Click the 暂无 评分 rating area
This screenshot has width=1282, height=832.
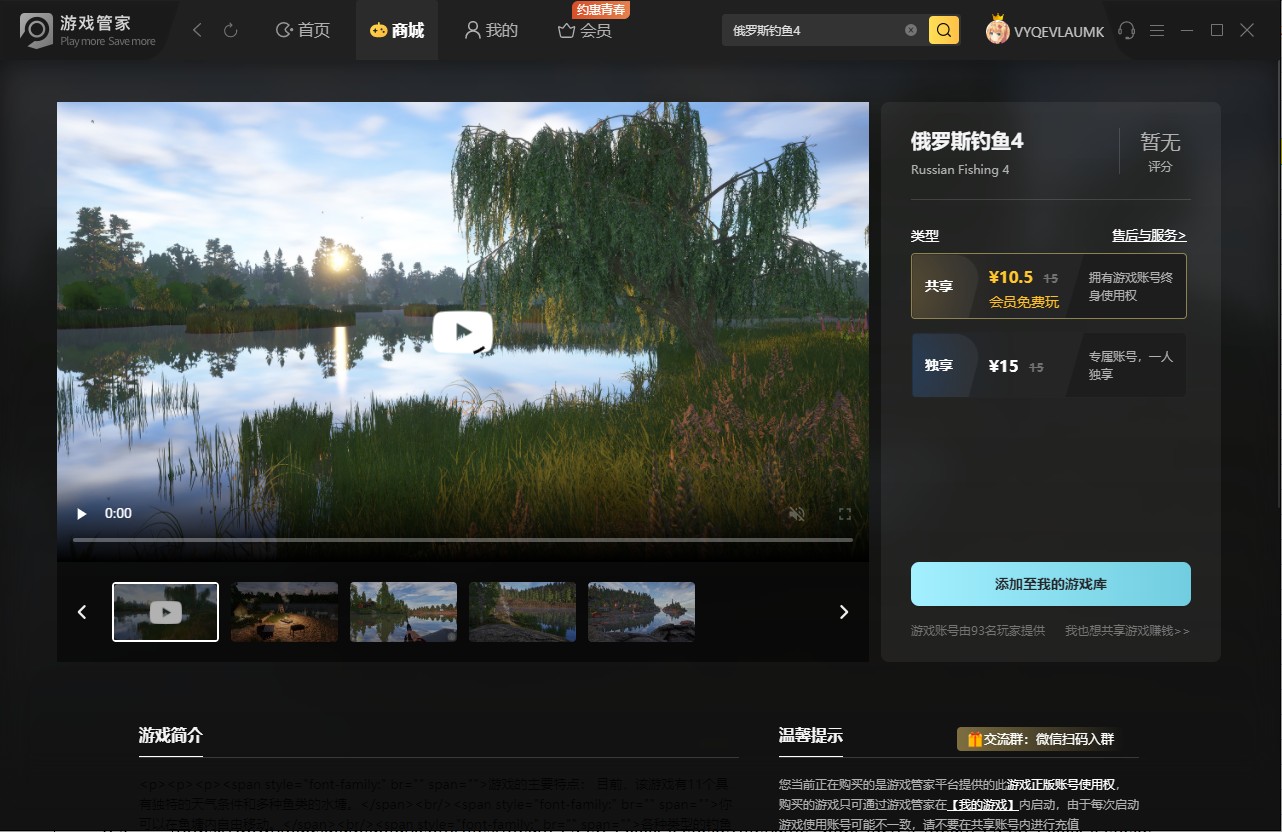pyautogui.click(x=1160, y=152)
